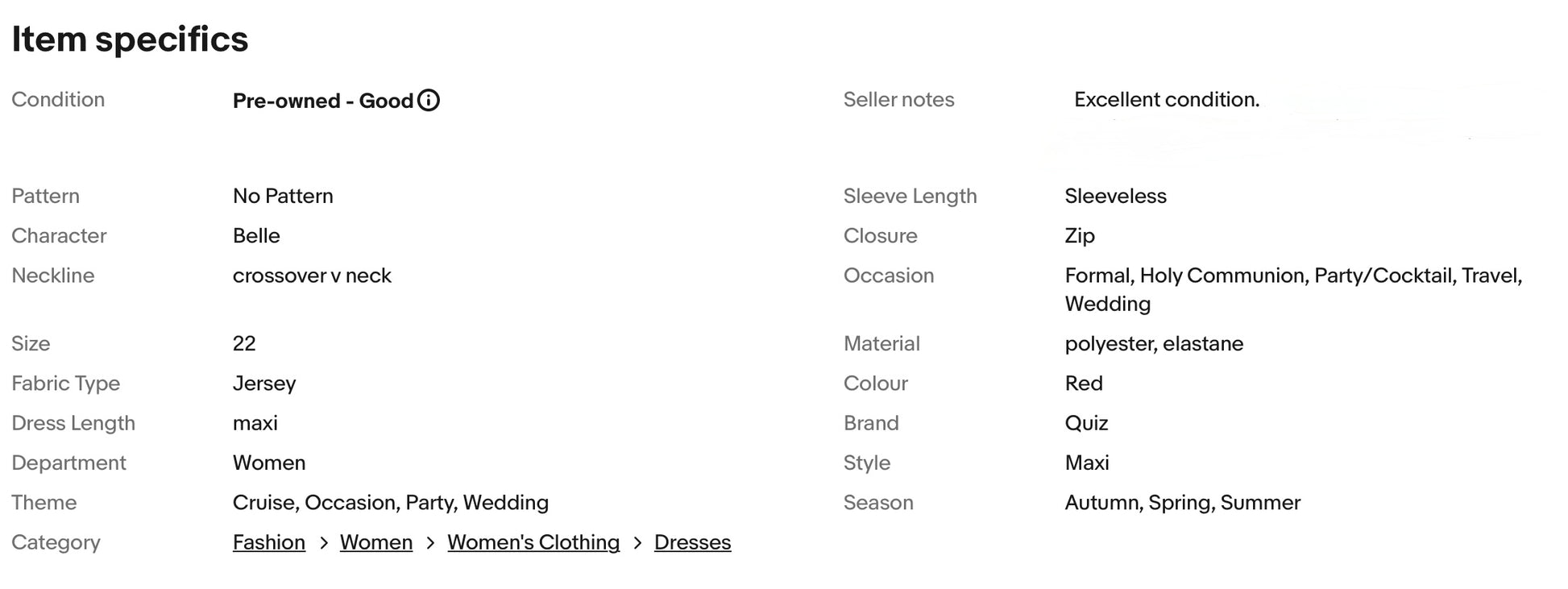Image resolution: width=1568 pixels, height=589 pixels.
Task: Click the condition info icon
Action: [429, 101]
